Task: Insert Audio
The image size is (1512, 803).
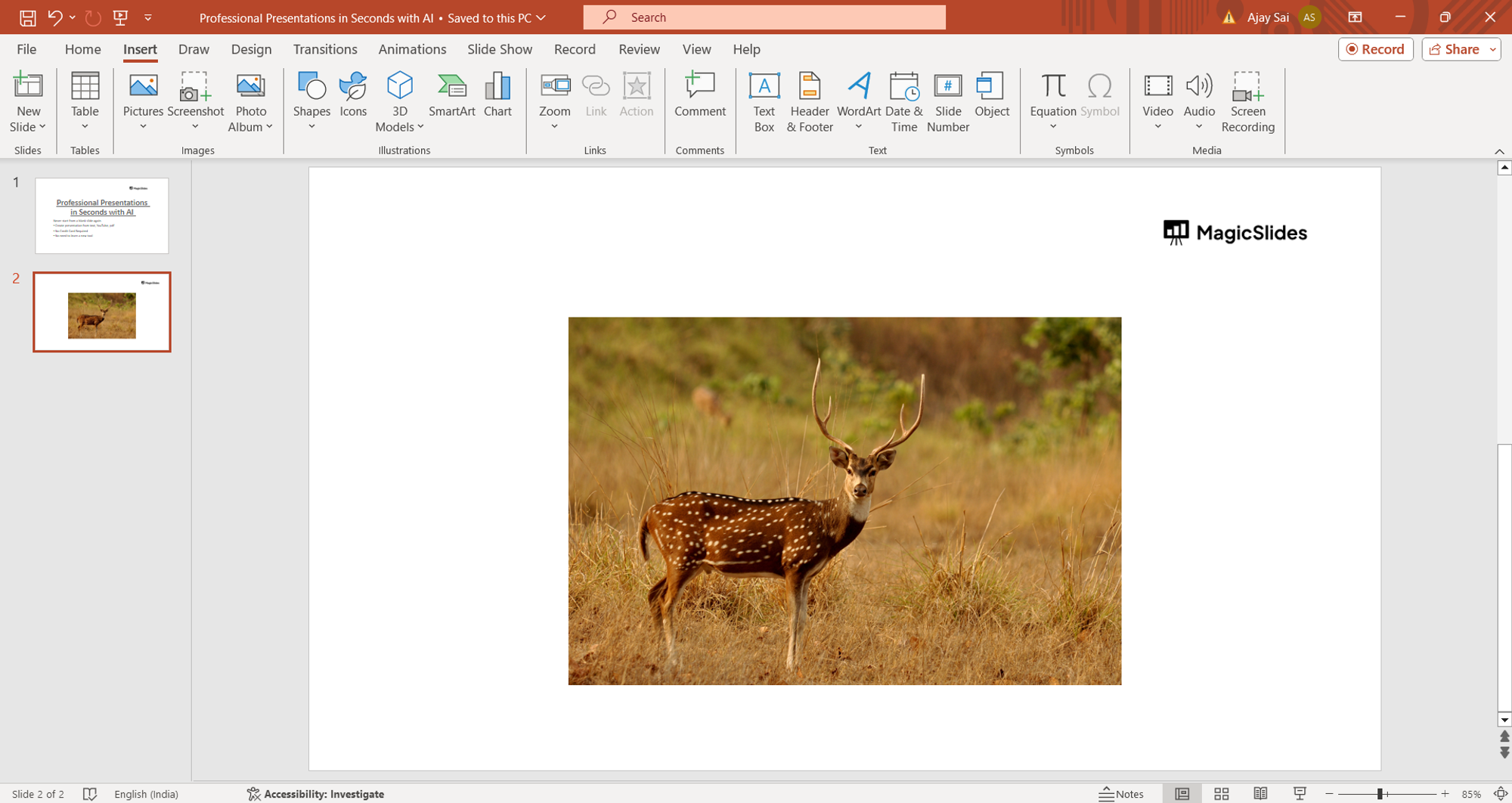Action: click(x=1199, y=101)
